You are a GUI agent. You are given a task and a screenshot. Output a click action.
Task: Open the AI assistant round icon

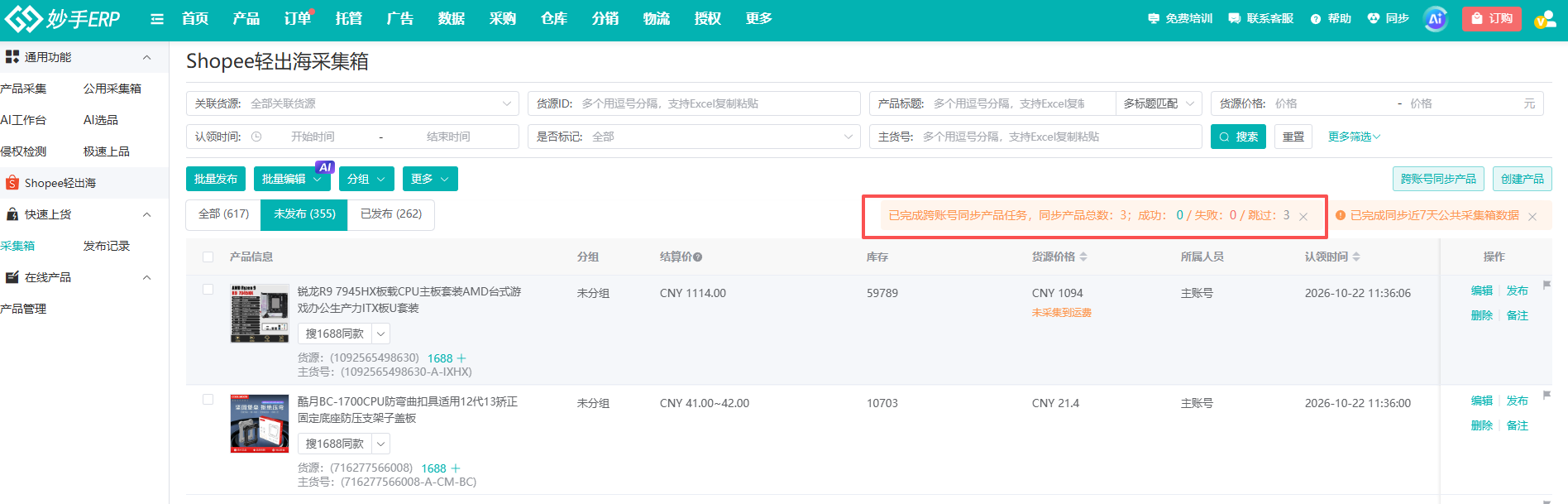[x=1436, y=18]
